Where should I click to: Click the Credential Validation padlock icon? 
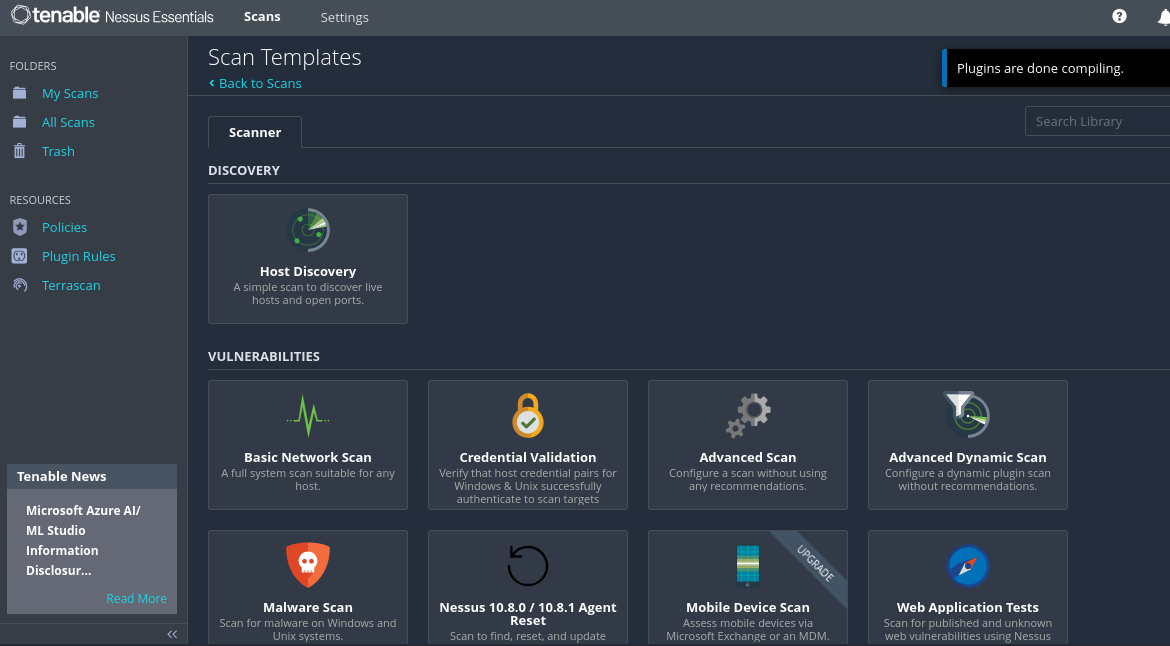click(x=528, y=415)
